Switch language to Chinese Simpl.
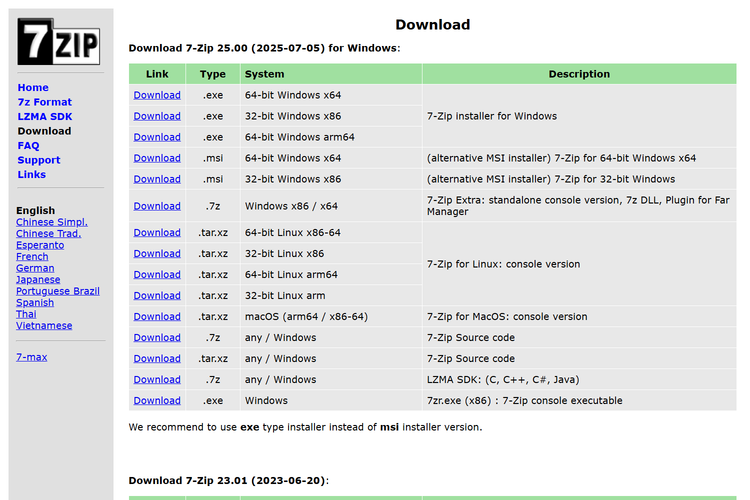The height and width of the screenshot is (500, 750). coord(52,222)
